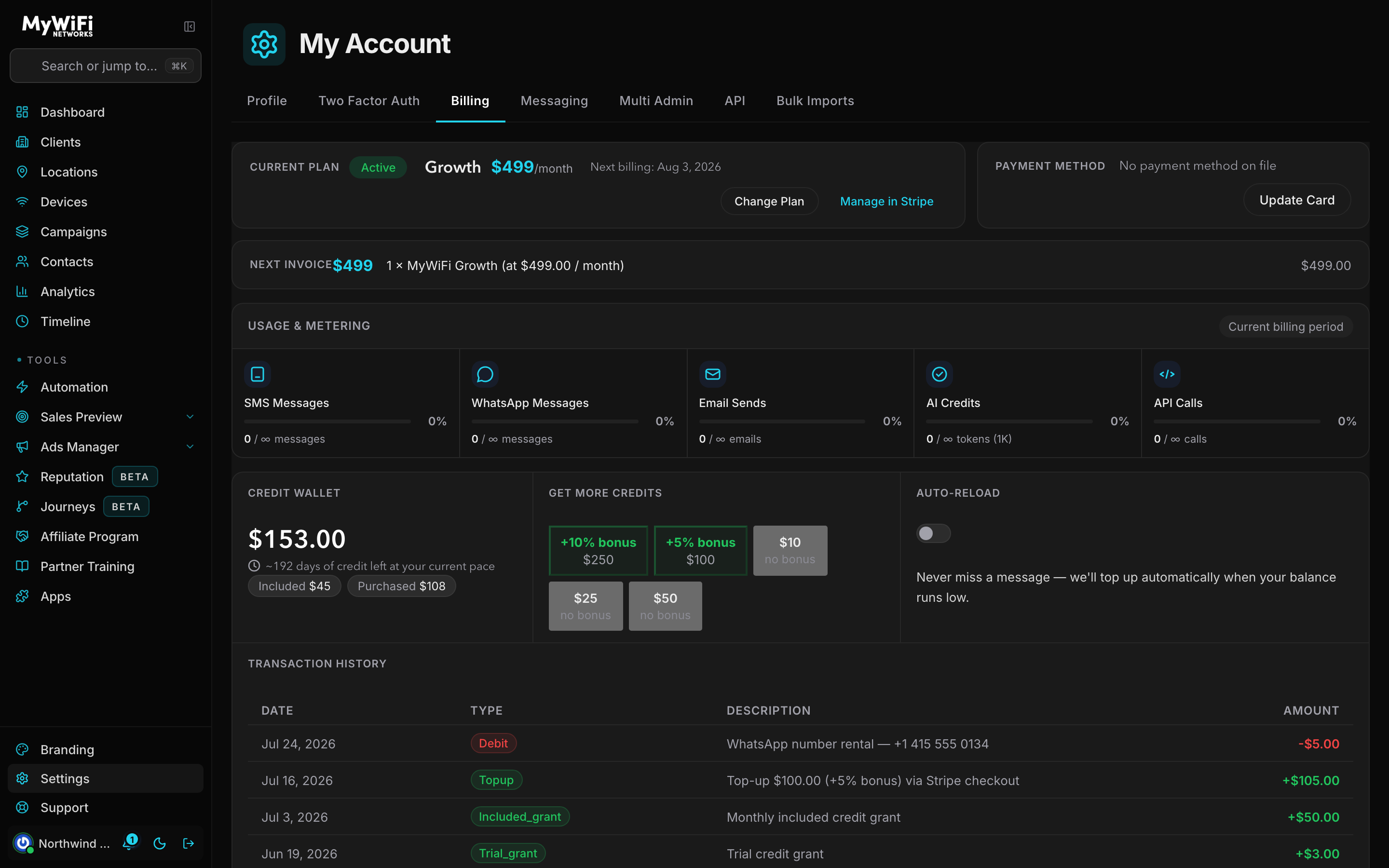
Task: Click the Affiliate Program handshake icon
Action: (x=22, y=536)
